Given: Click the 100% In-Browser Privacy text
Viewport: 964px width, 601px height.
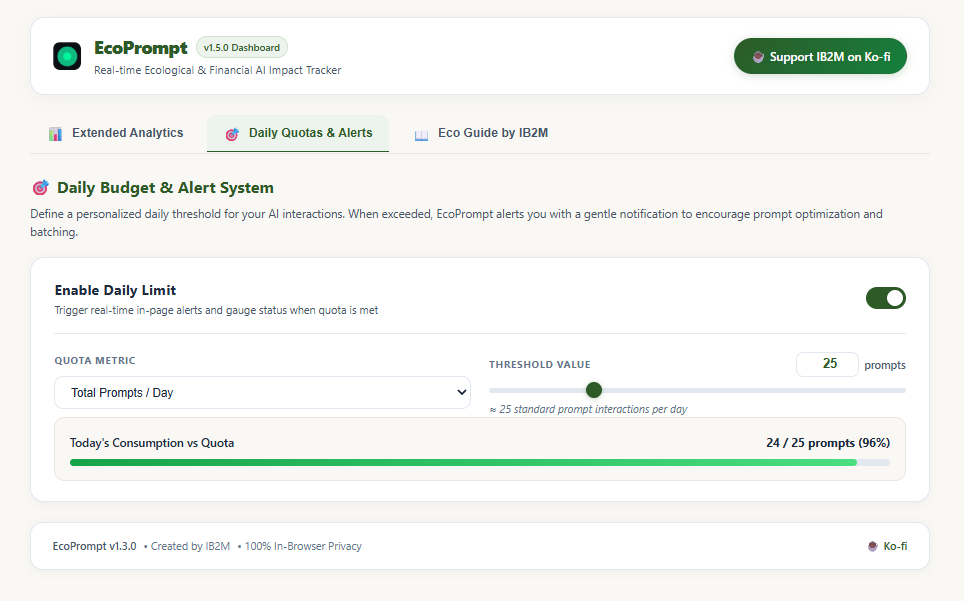Looking at the screenshot, I should pyautogui.click(x=303, y=546).
